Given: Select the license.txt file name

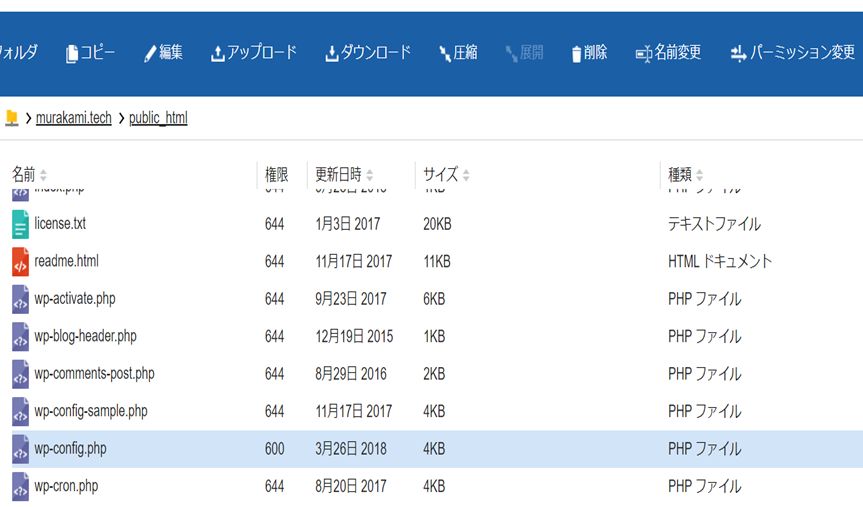Looking at the screenshot, I should tap(60, 223).
